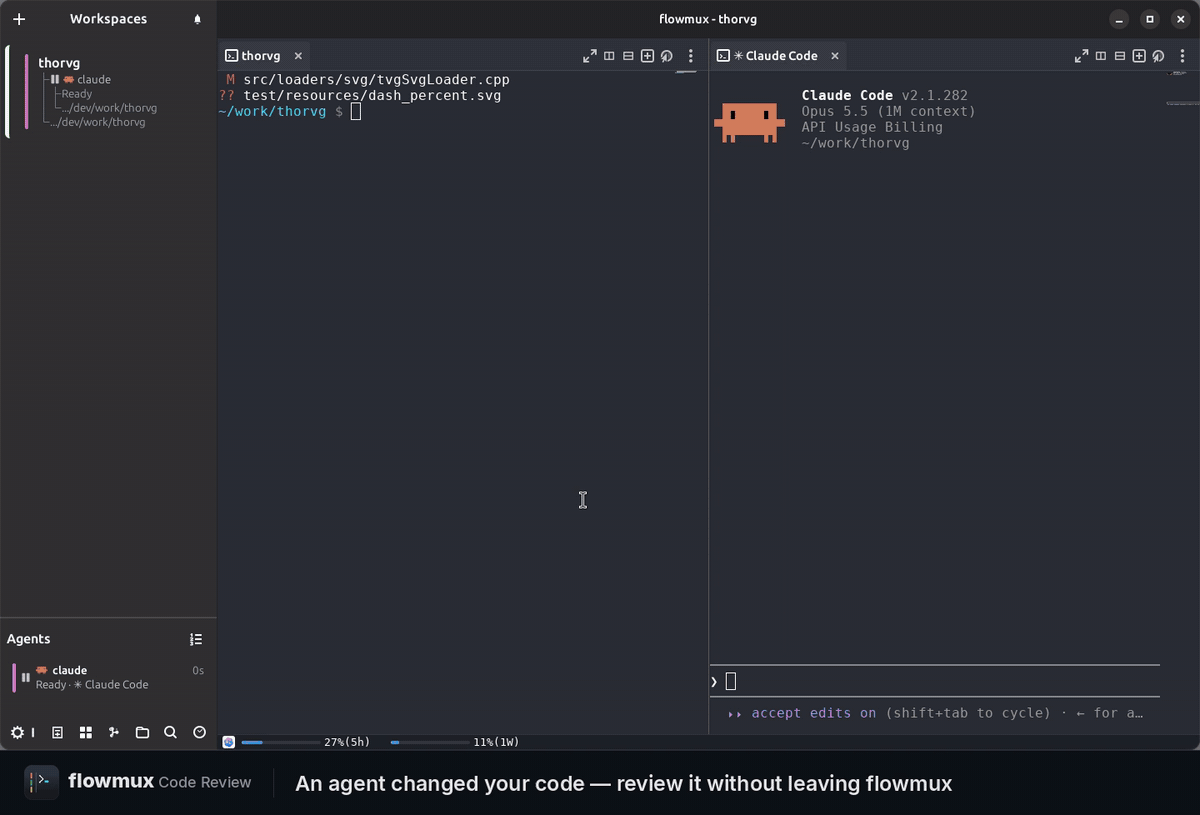Split Claude Code pane into rows
Viewport: 1200px width, 815px height.
(1120, 56)
